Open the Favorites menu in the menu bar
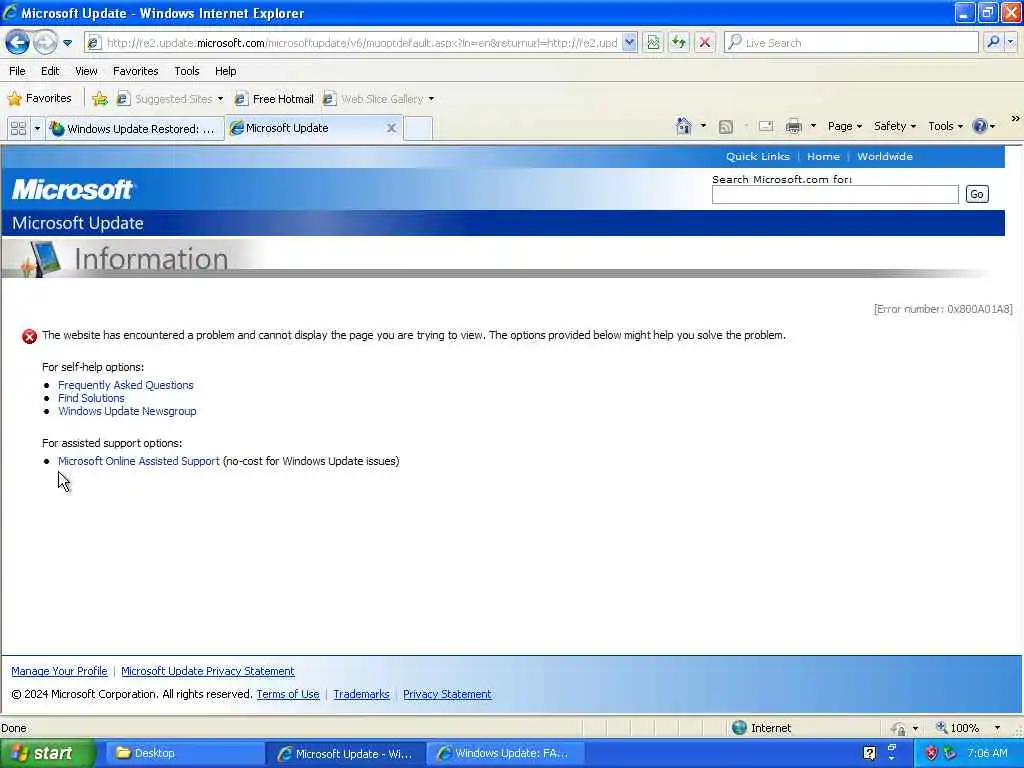 pos(136,71)
